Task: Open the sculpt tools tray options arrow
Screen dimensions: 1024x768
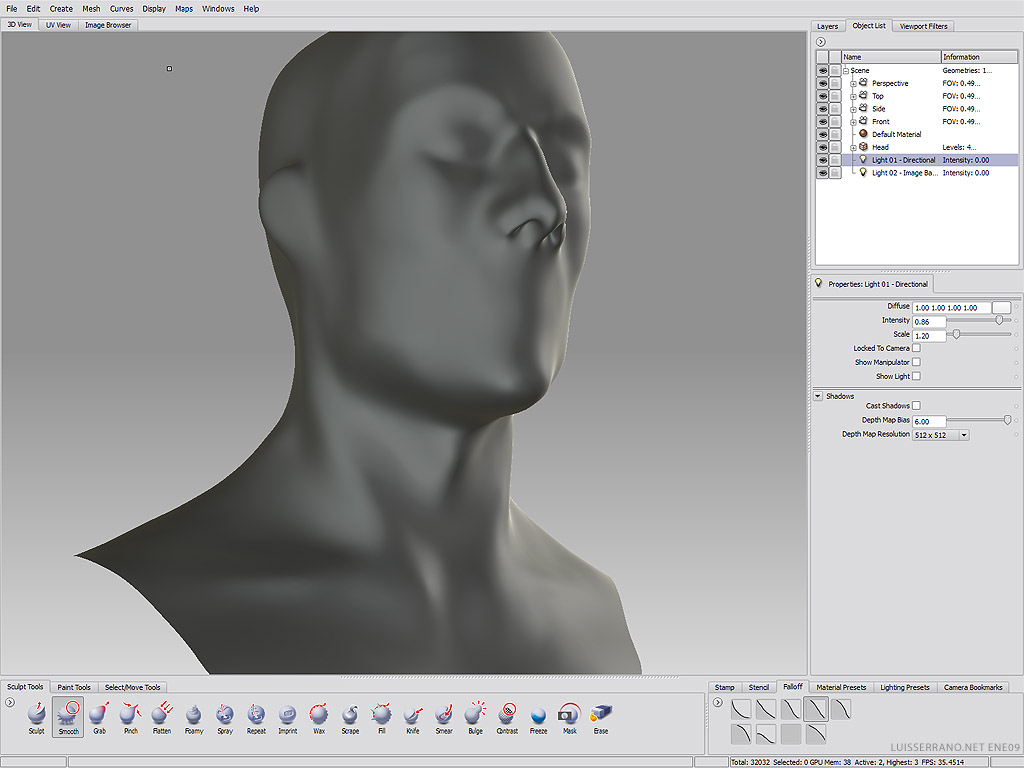Action: pos(10,703)
